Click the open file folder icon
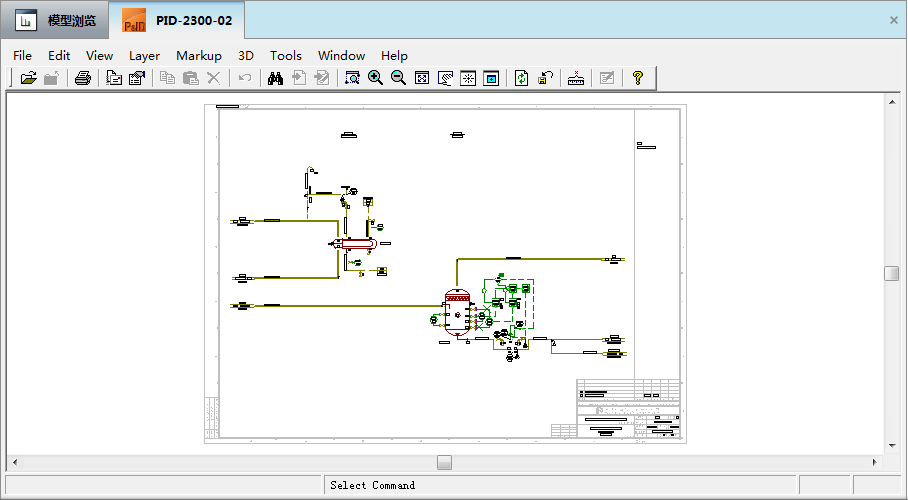Viewport: 908px width, 500px height. 28,78
